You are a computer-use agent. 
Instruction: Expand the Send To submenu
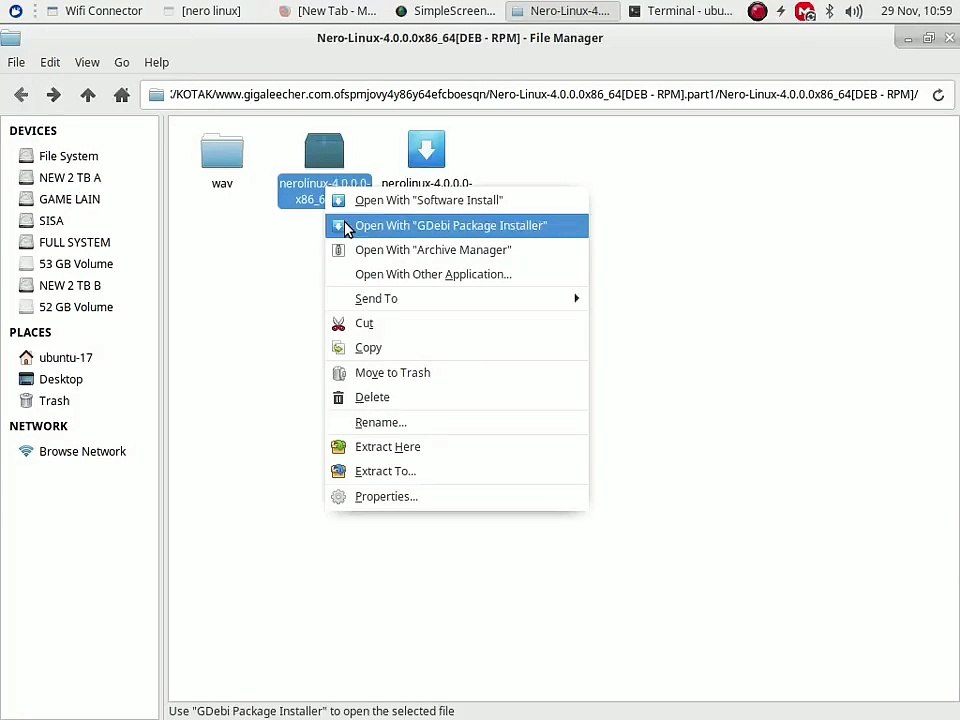tap(457, 299)
